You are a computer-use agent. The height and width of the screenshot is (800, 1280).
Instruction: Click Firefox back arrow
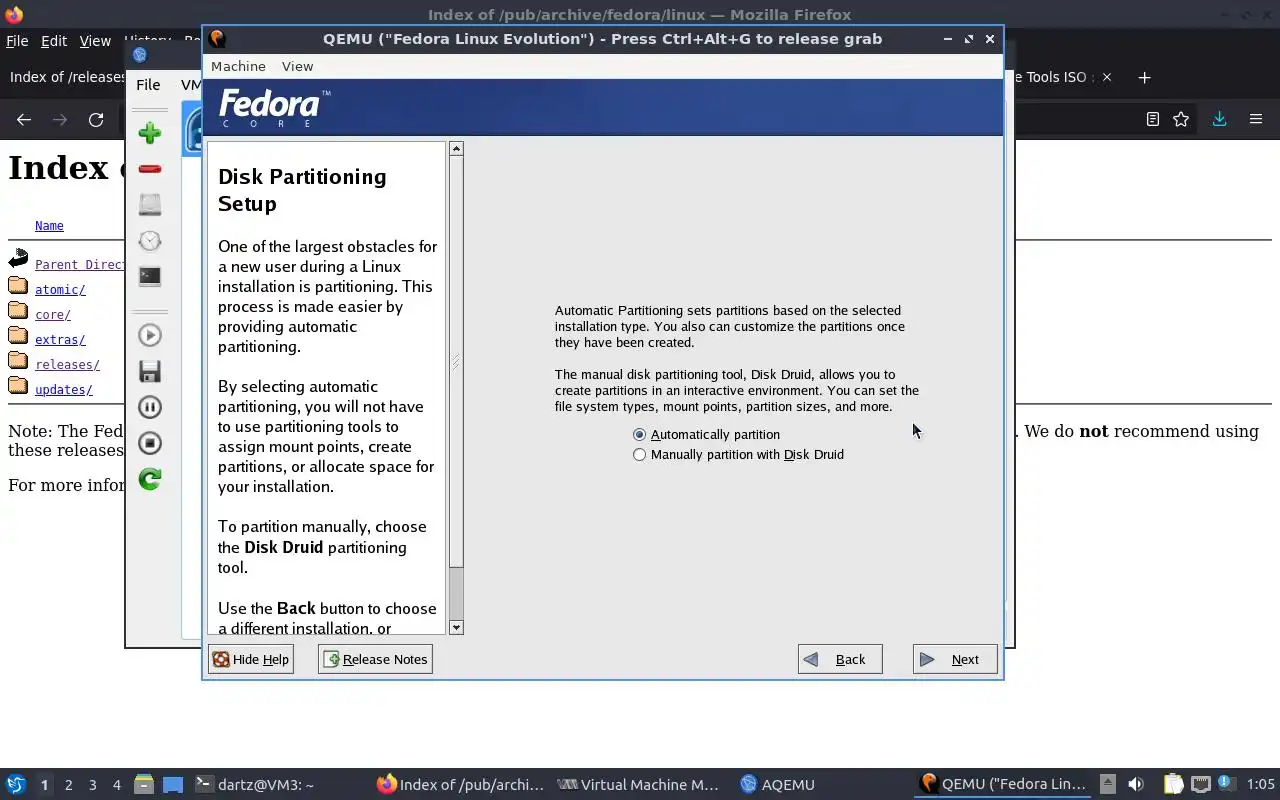(24, 119)
